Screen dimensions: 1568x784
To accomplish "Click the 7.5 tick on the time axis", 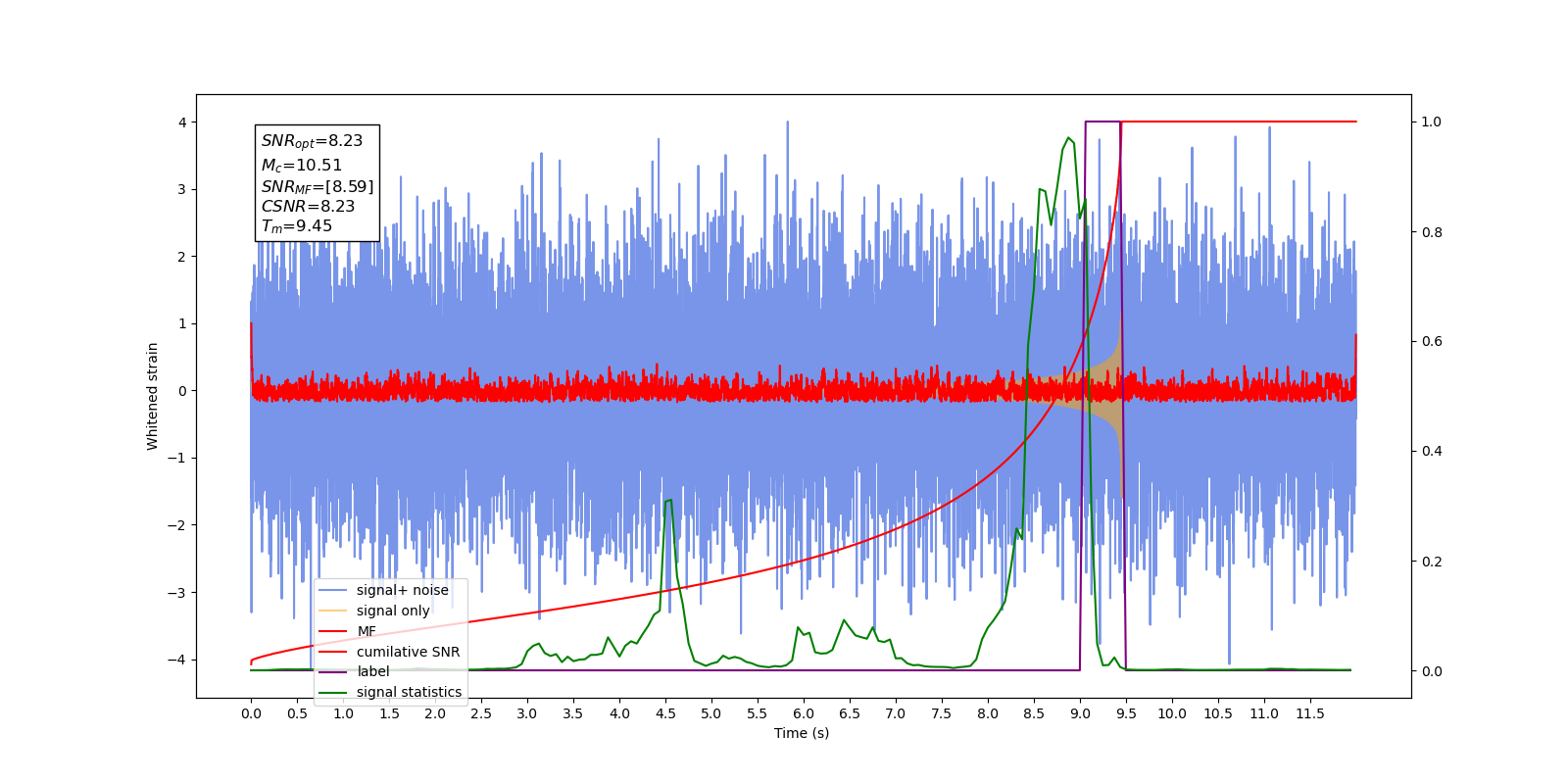I will (x=942, y=713).
